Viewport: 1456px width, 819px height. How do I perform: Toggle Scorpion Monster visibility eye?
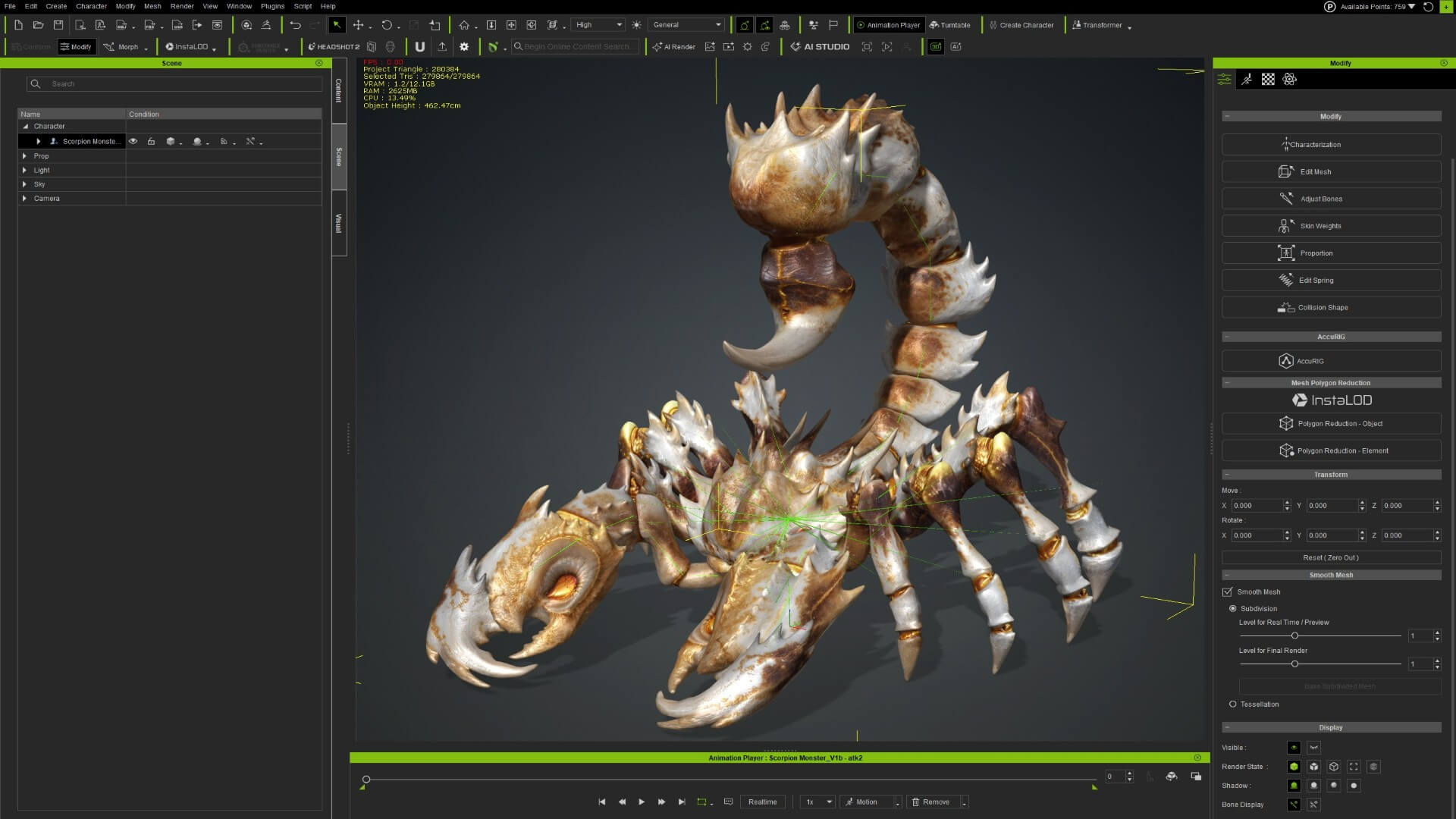coord(133,142)
